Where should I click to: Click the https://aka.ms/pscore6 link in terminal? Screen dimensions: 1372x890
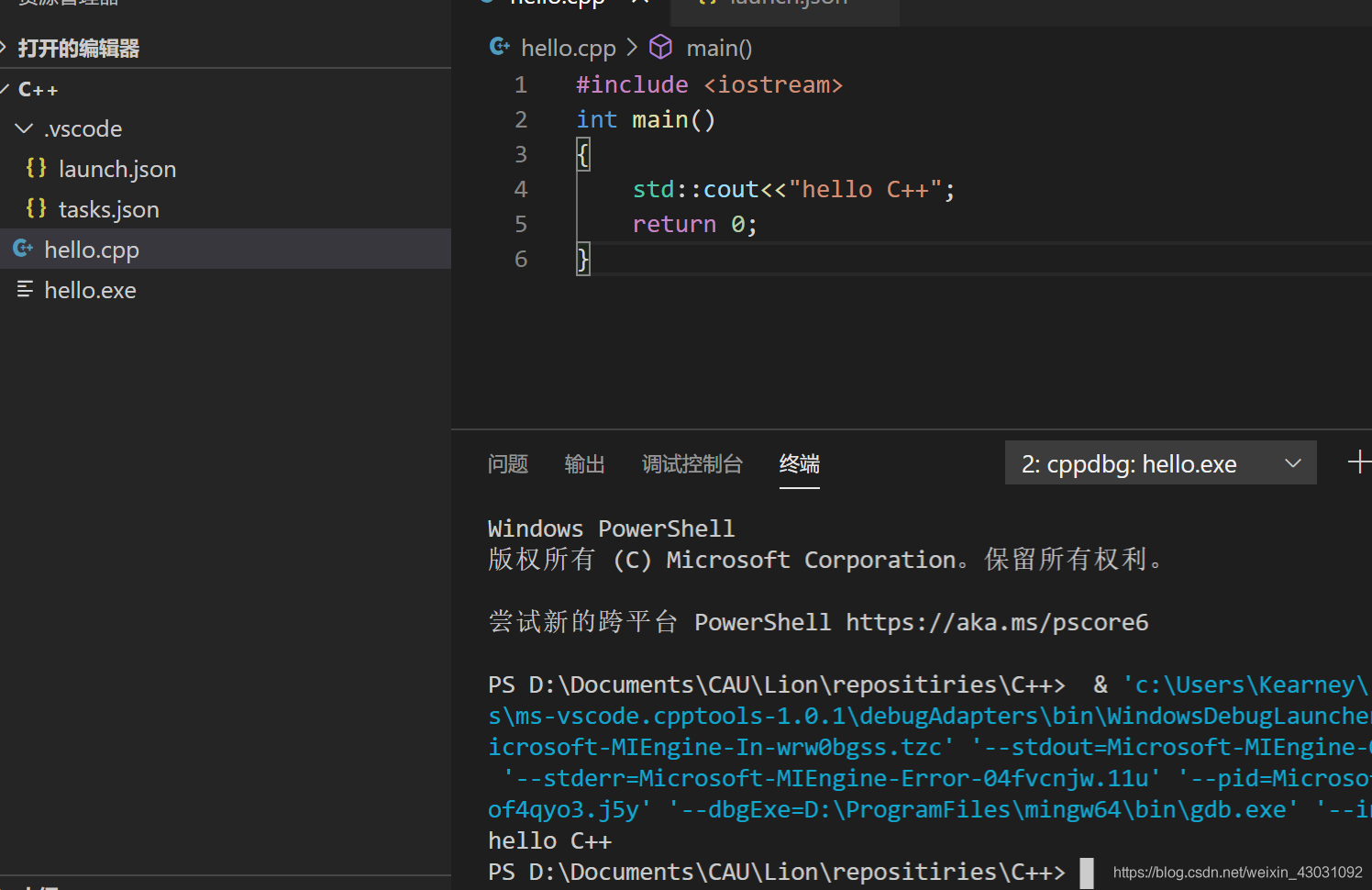pyautogui.click(x=997, y=622)
